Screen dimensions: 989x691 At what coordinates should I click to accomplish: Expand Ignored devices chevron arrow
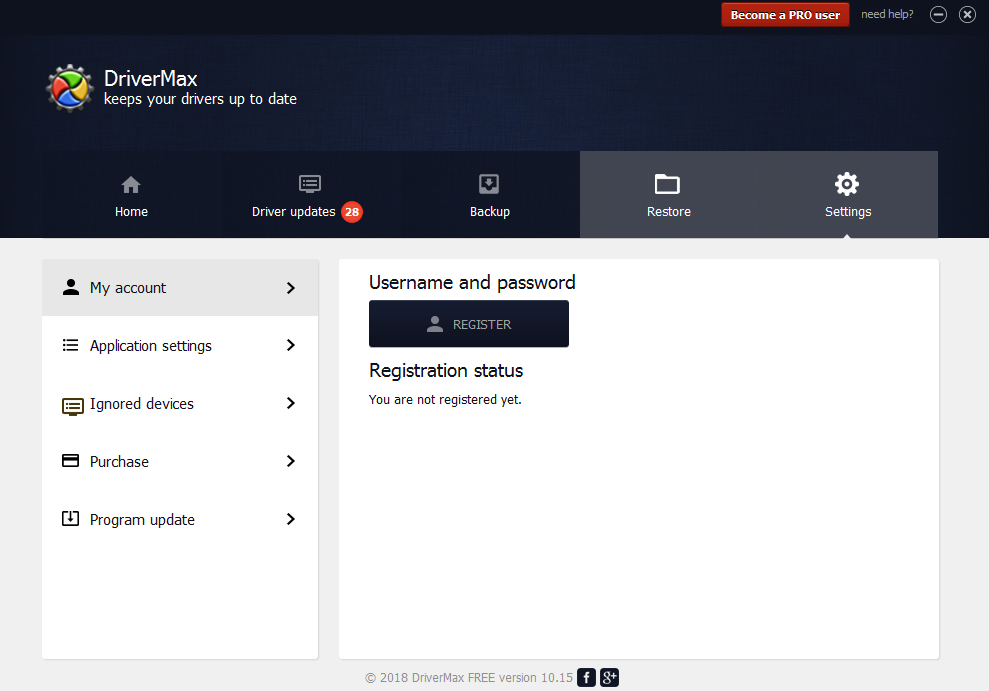coord(291,403)
